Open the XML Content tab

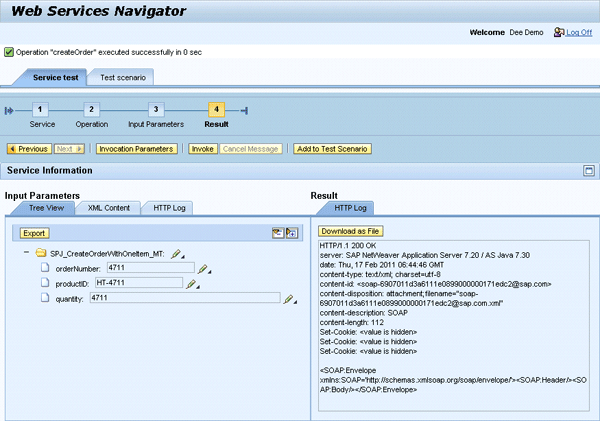pos(109,208)
